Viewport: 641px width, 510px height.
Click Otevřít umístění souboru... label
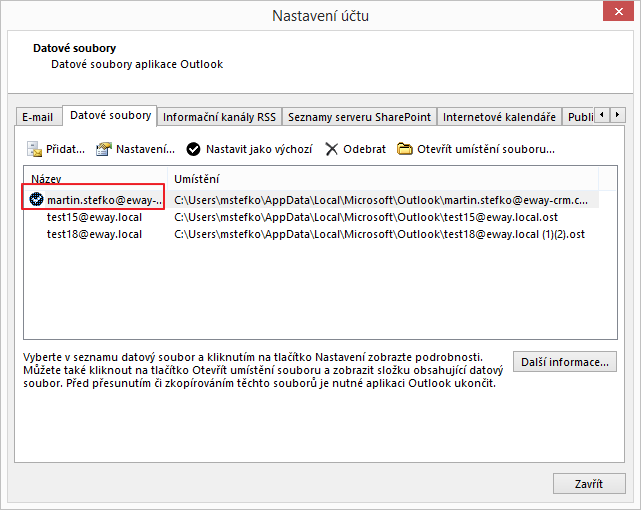pos(486,149)
